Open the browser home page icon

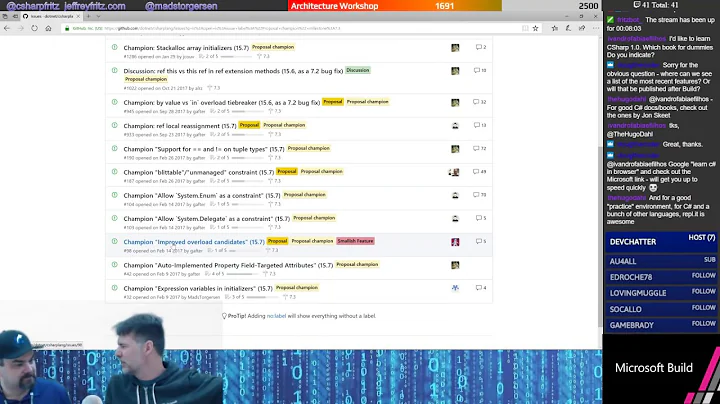click(48, 28)
